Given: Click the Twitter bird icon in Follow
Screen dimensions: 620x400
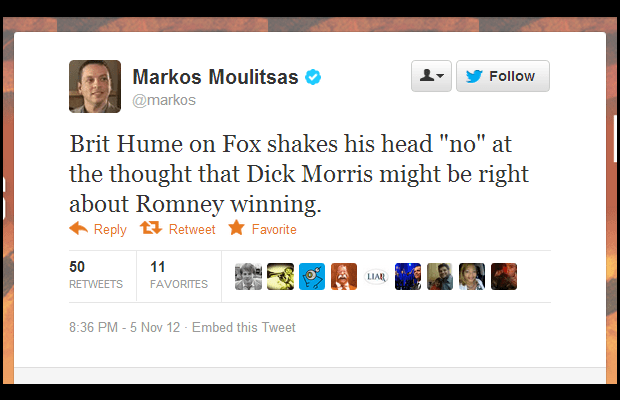Looking at the screenshot, I should (x=474, y=76).
